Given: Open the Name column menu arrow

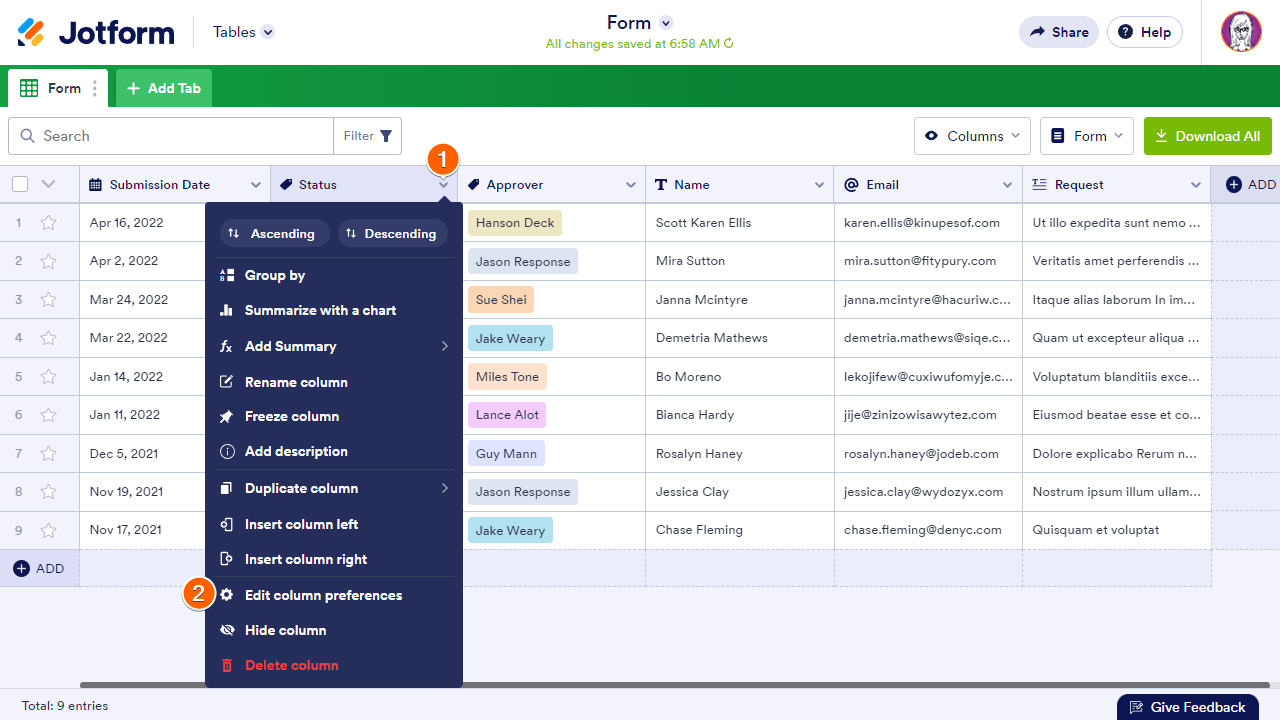Looking at the screenshot, I should (x=819, y=185).
